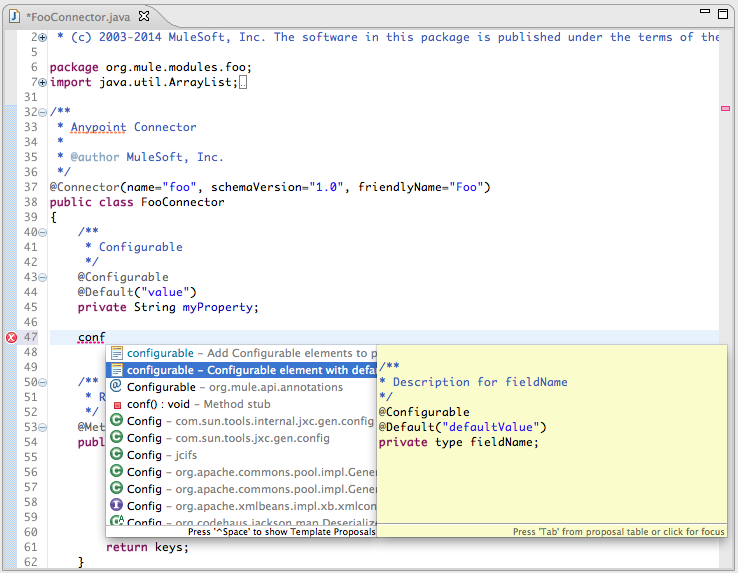The width and height of the screenshot is (738, 573).
Task: Expand the folded imports at line 7
Action: point(42,82)
